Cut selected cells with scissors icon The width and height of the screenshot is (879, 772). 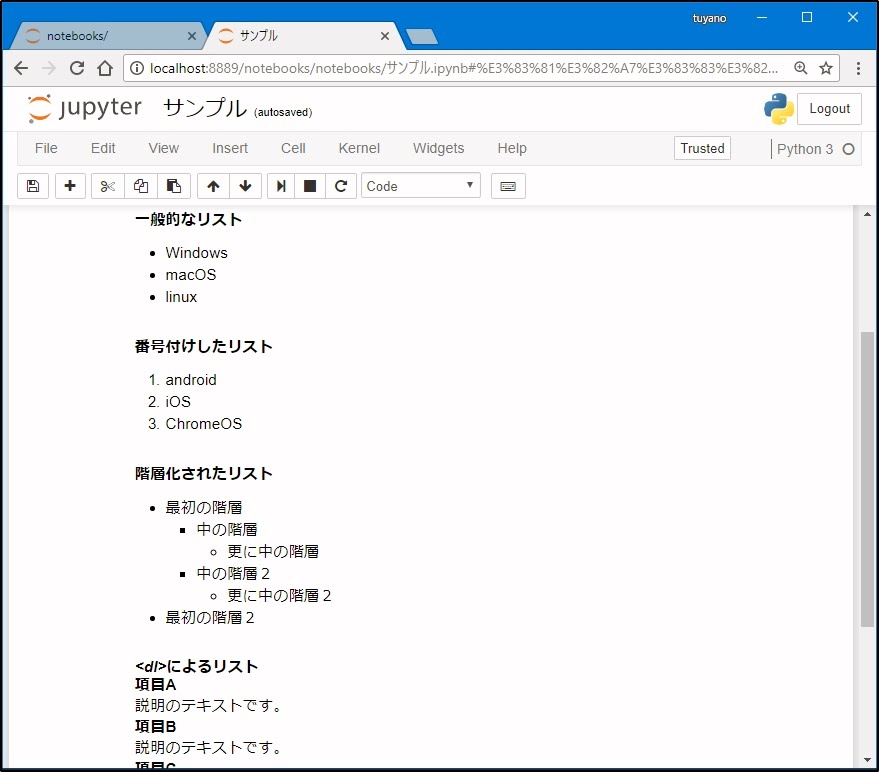(108, 186)
